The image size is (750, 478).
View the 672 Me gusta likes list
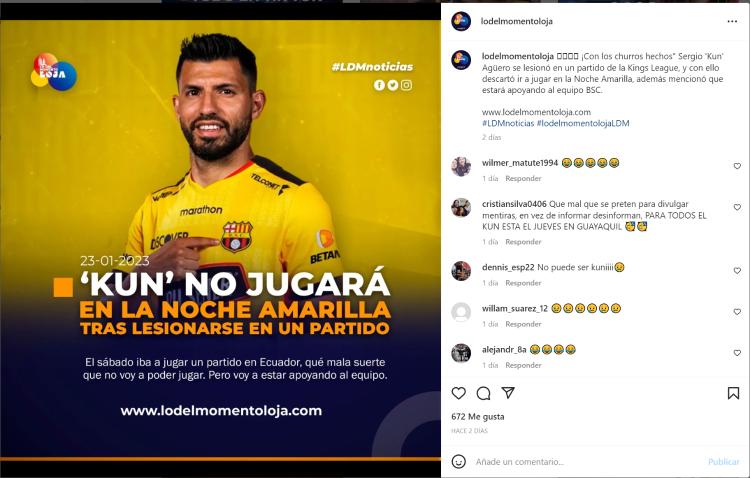[x=477, y=417]
